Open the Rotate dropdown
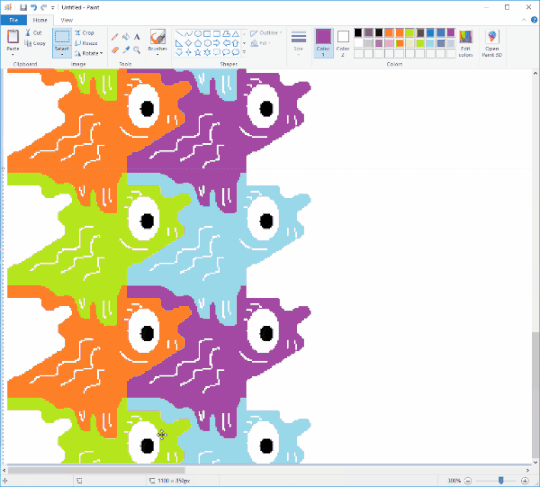Image resolution: width=540 pixels, height=487 pixels. pos(89,53)
